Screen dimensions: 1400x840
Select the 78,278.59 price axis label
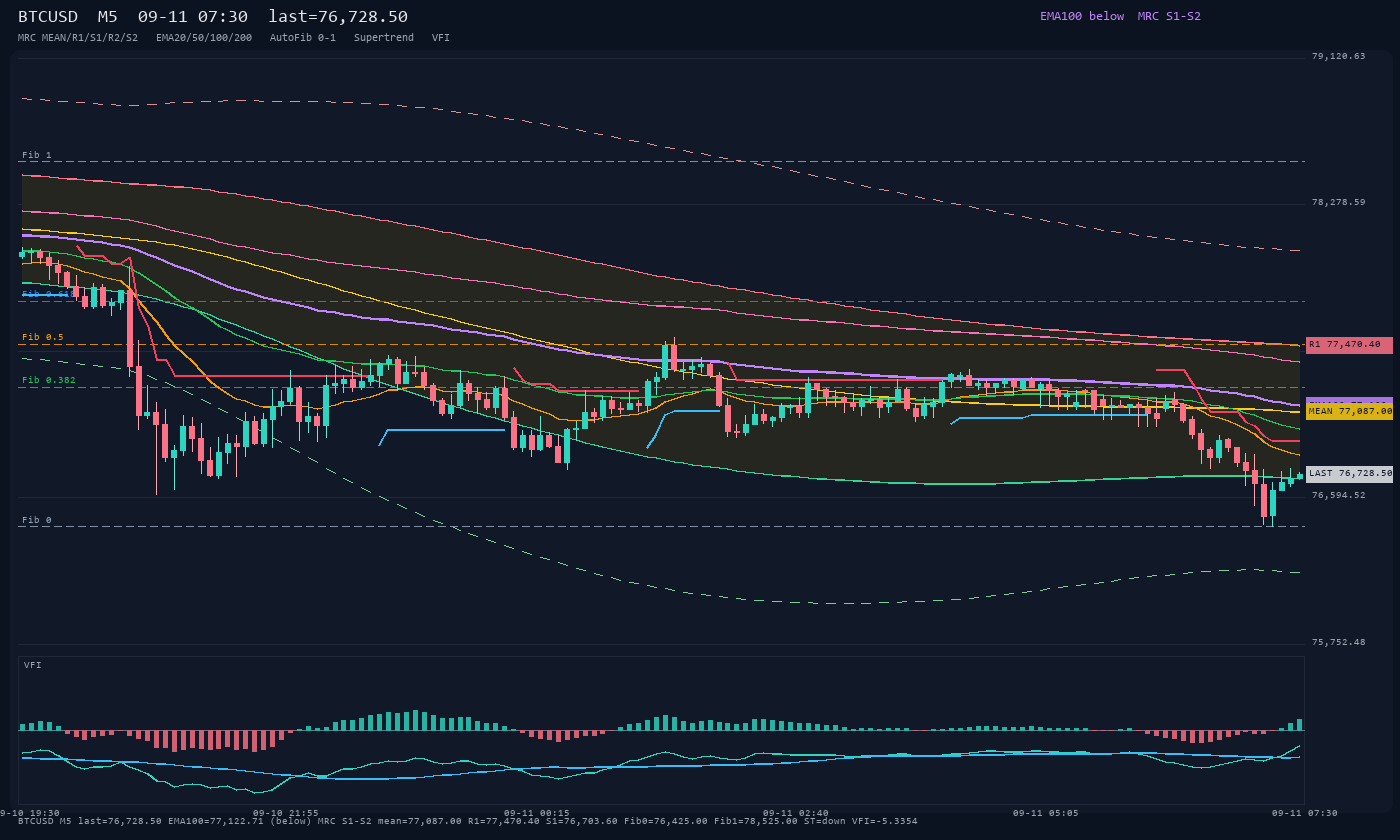coord(1338,202)
